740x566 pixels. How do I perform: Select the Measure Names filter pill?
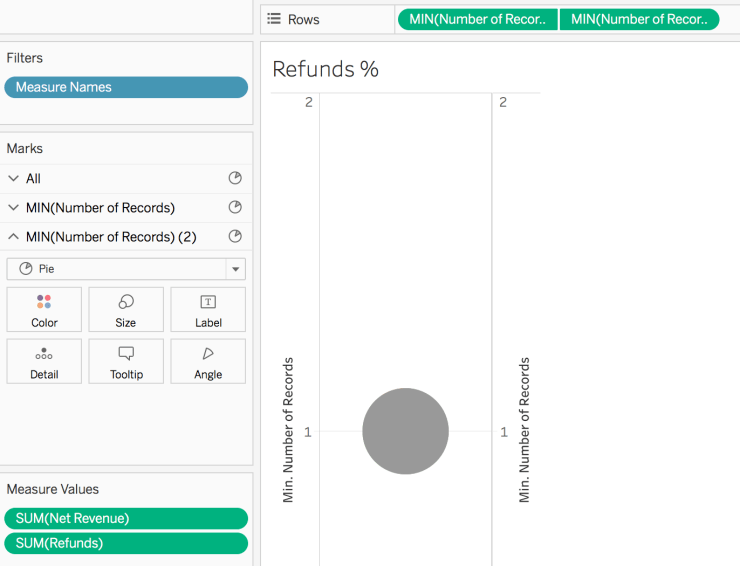[126, 87]
